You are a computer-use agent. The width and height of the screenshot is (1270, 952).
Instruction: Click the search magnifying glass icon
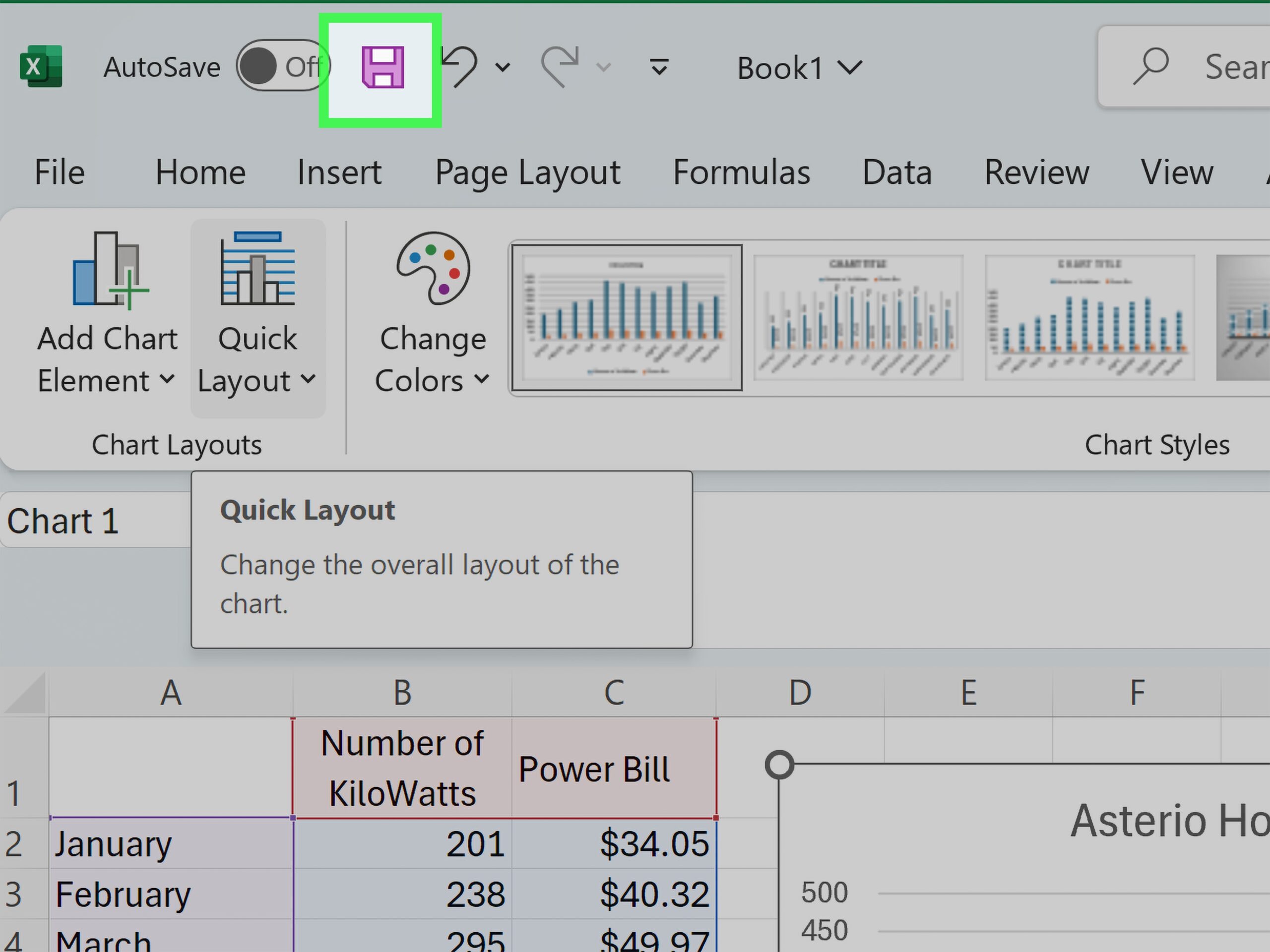1150,67
